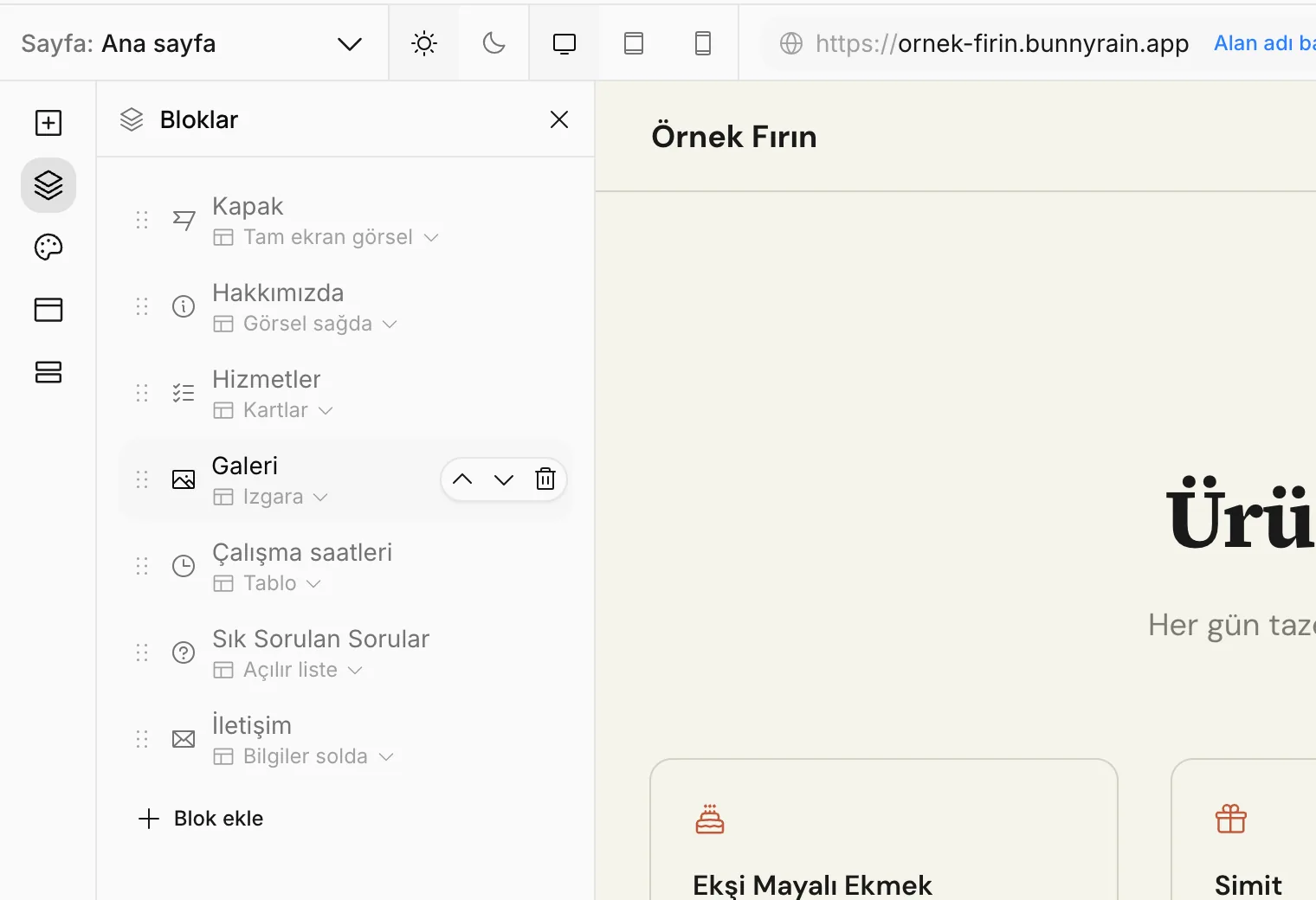Click drag handle of Hizmetler block
This screenshot has width=1316, height=900.
point(142,393)
